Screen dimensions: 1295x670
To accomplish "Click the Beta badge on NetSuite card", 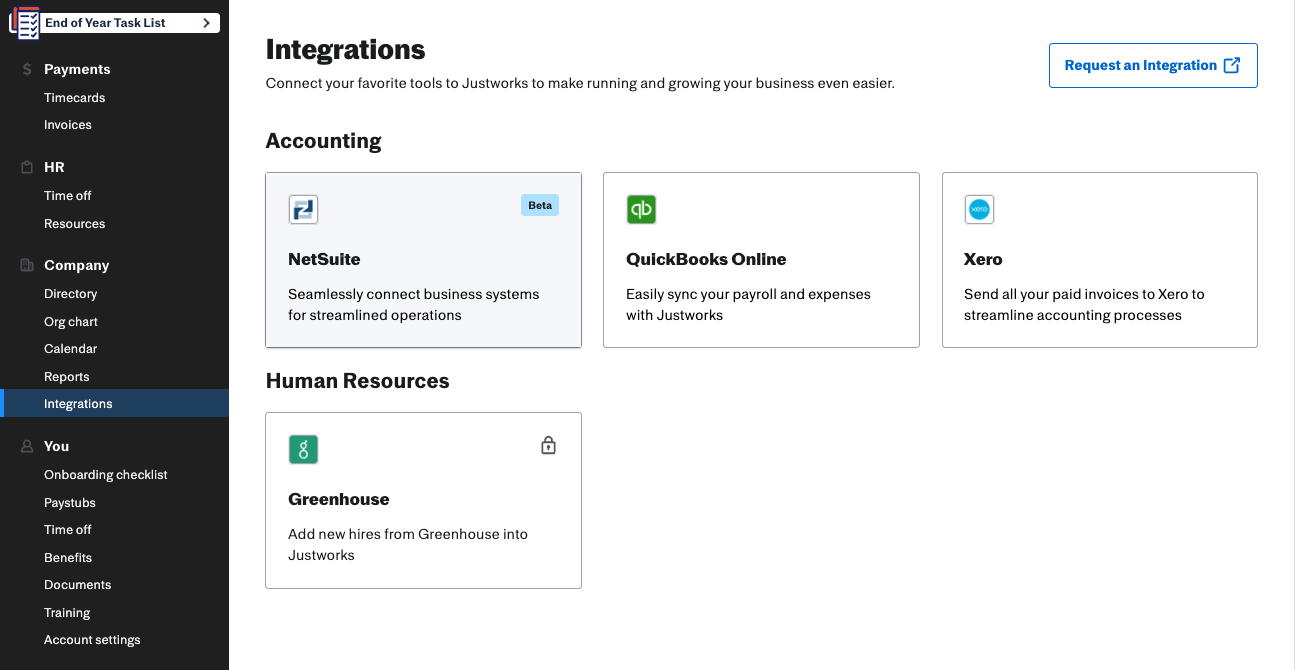I will [540, 205].
